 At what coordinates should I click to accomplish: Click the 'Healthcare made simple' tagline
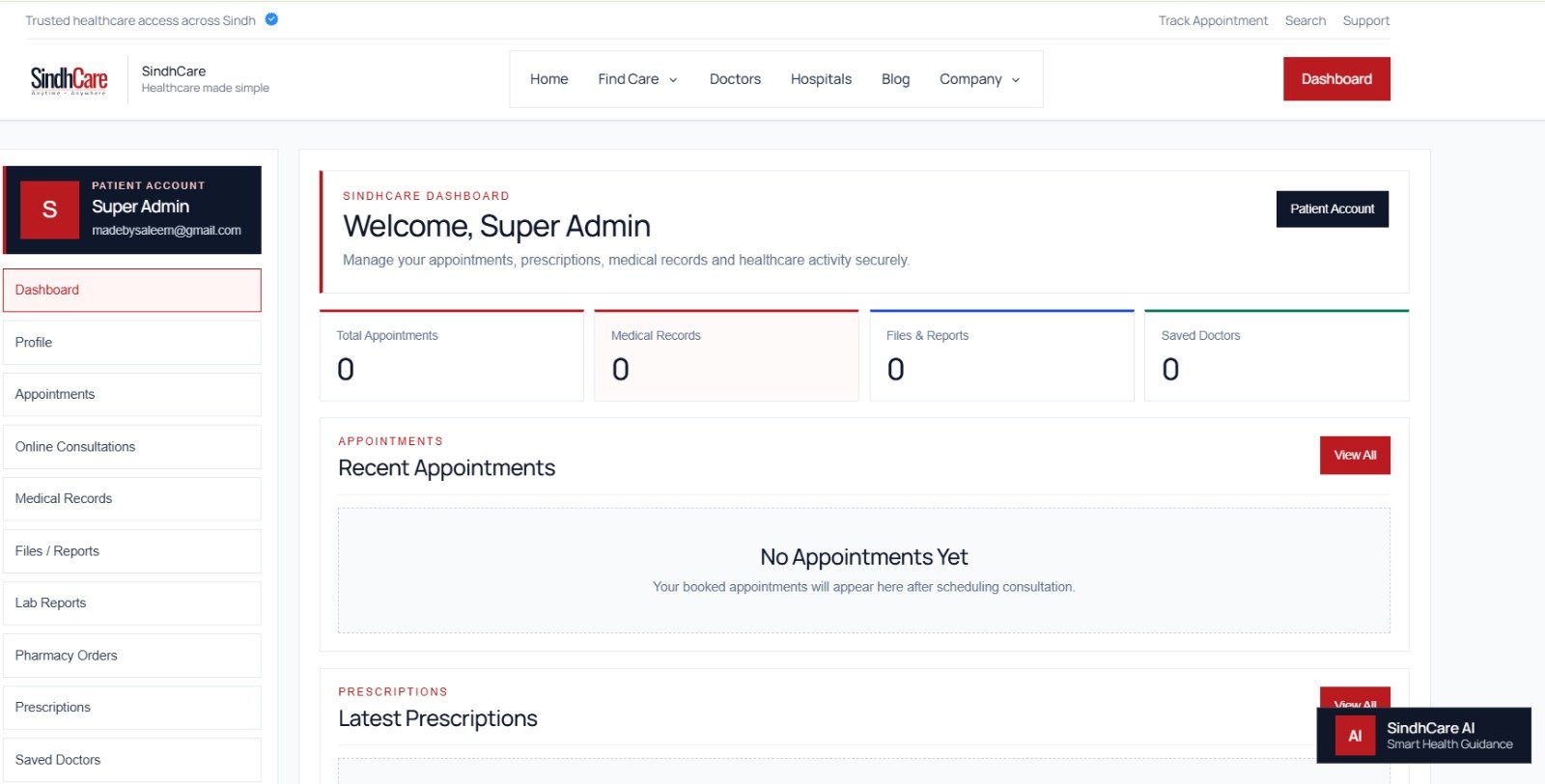(x=205, y=88)
